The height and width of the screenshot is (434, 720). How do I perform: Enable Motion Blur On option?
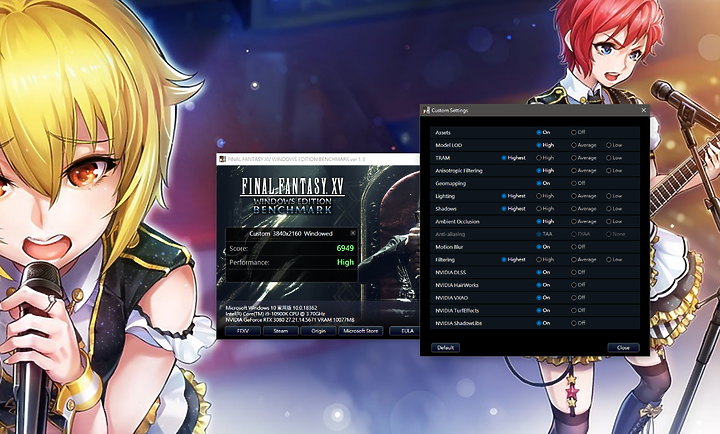(x=543, y=247)
